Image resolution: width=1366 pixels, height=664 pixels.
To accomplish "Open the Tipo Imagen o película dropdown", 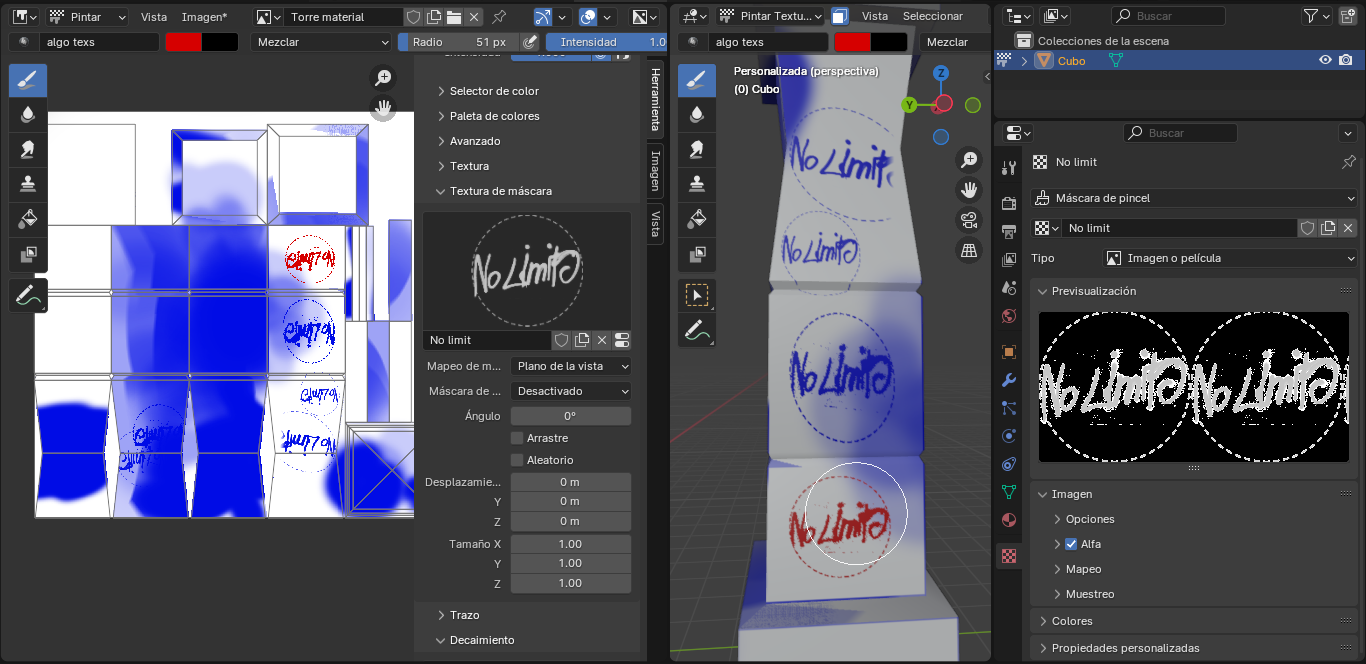I will coord(1229,258).
